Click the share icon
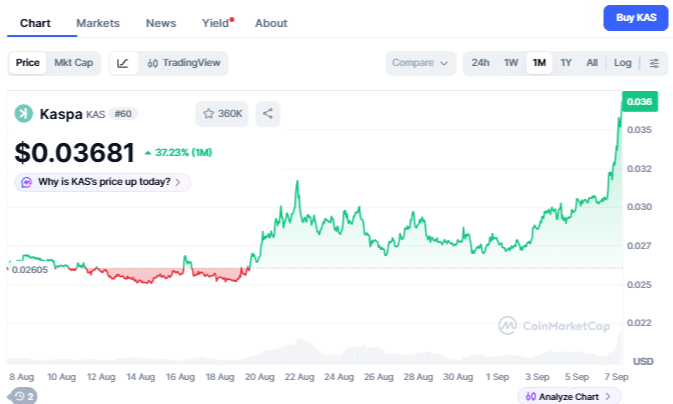The height and width of the screenshot is (404, 673). (267, 114)
